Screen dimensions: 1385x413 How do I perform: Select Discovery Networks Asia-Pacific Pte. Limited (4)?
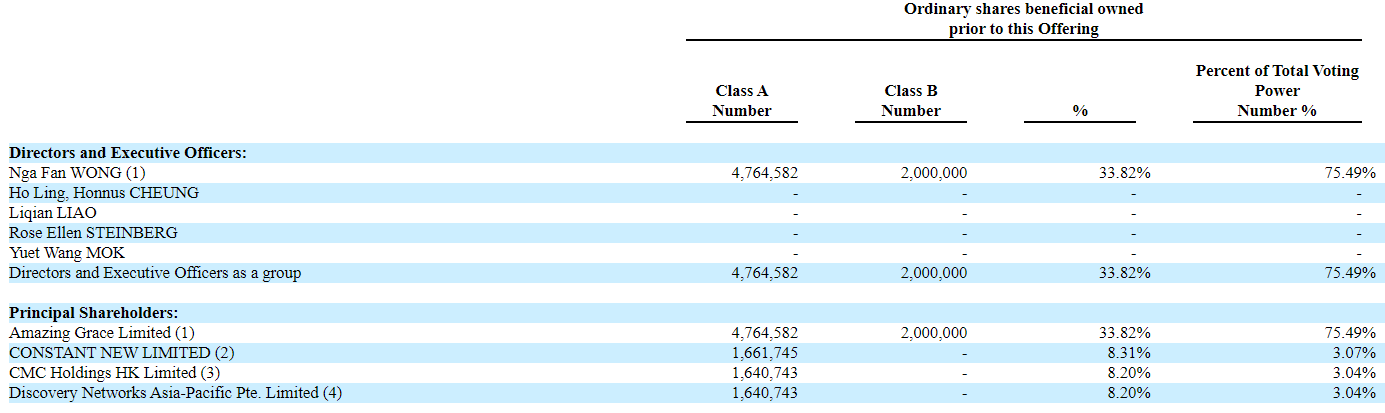click(x=175, y=393)
